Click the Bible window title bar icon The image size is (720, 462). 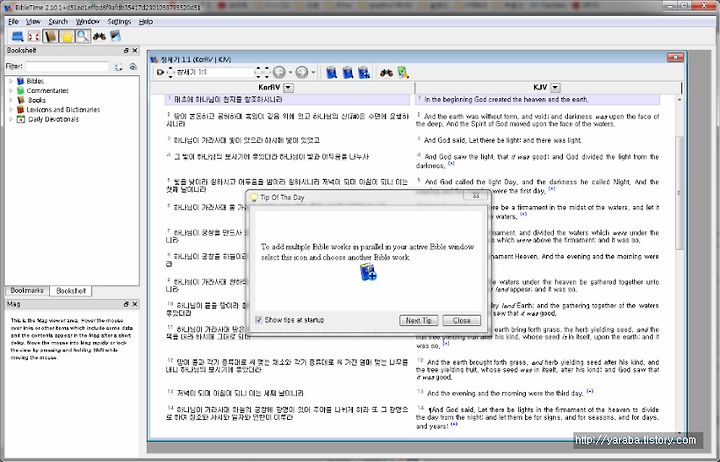click(x=154, y=59)
